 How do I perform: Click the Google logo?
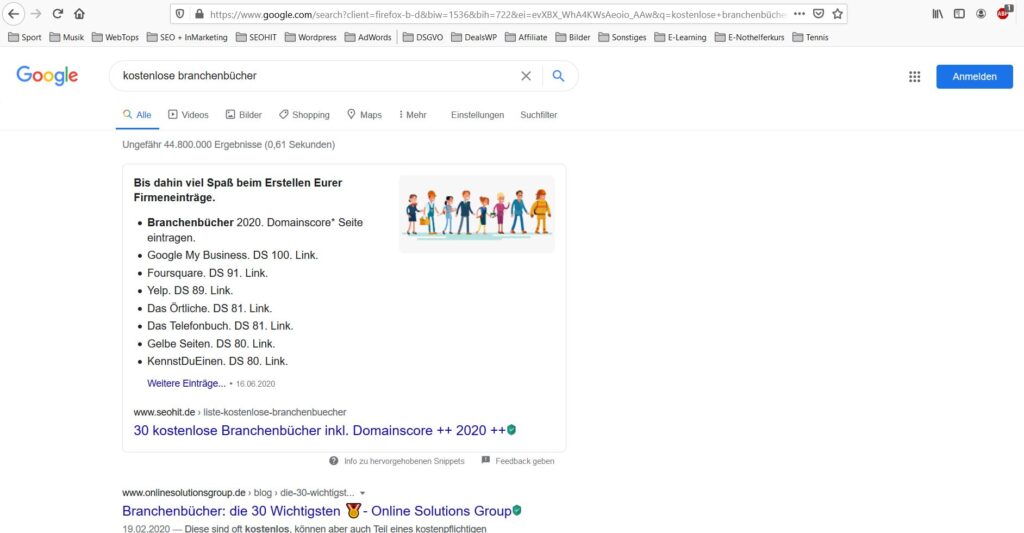47,76
